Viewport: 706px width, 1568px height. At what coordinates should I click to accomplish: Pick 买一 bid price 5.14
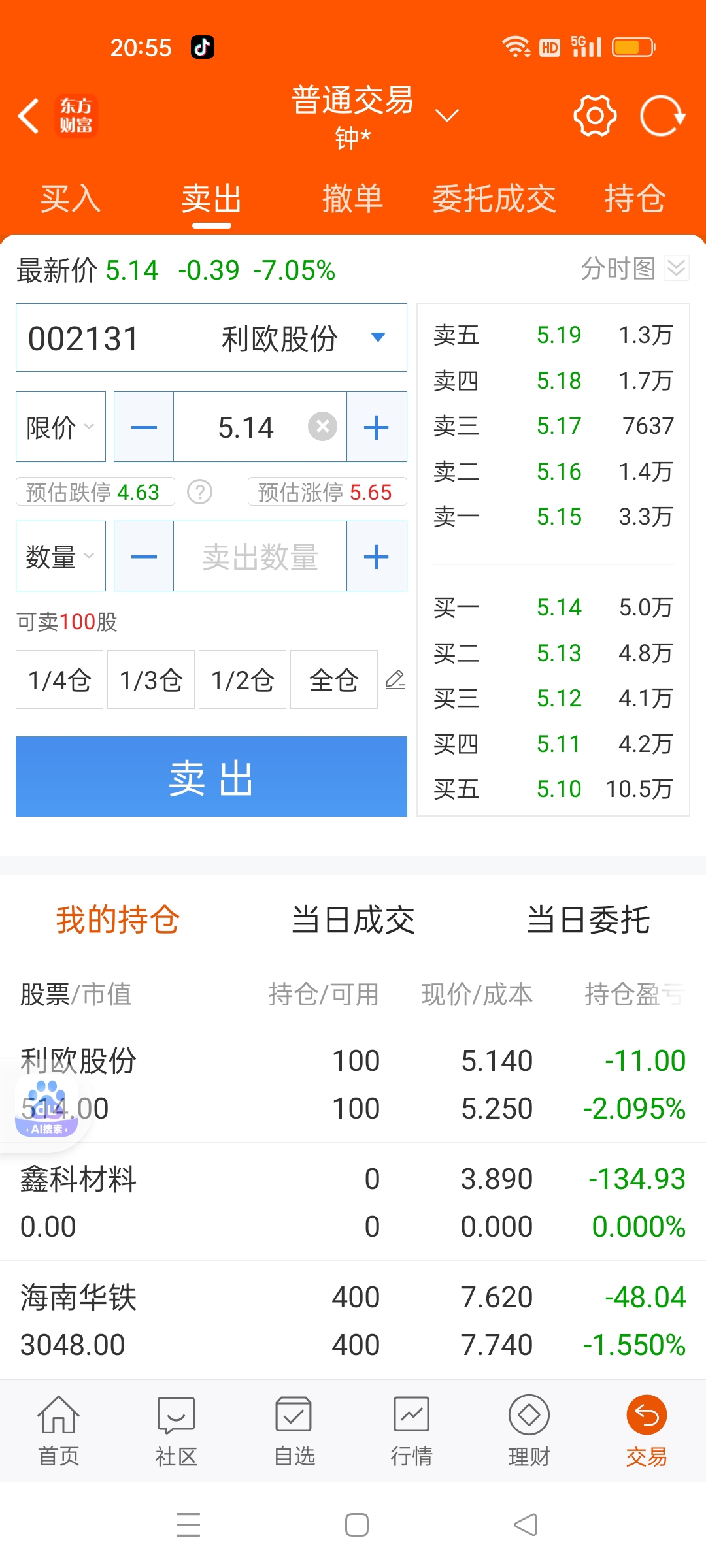pyautogui.click(x=553, y=607)
